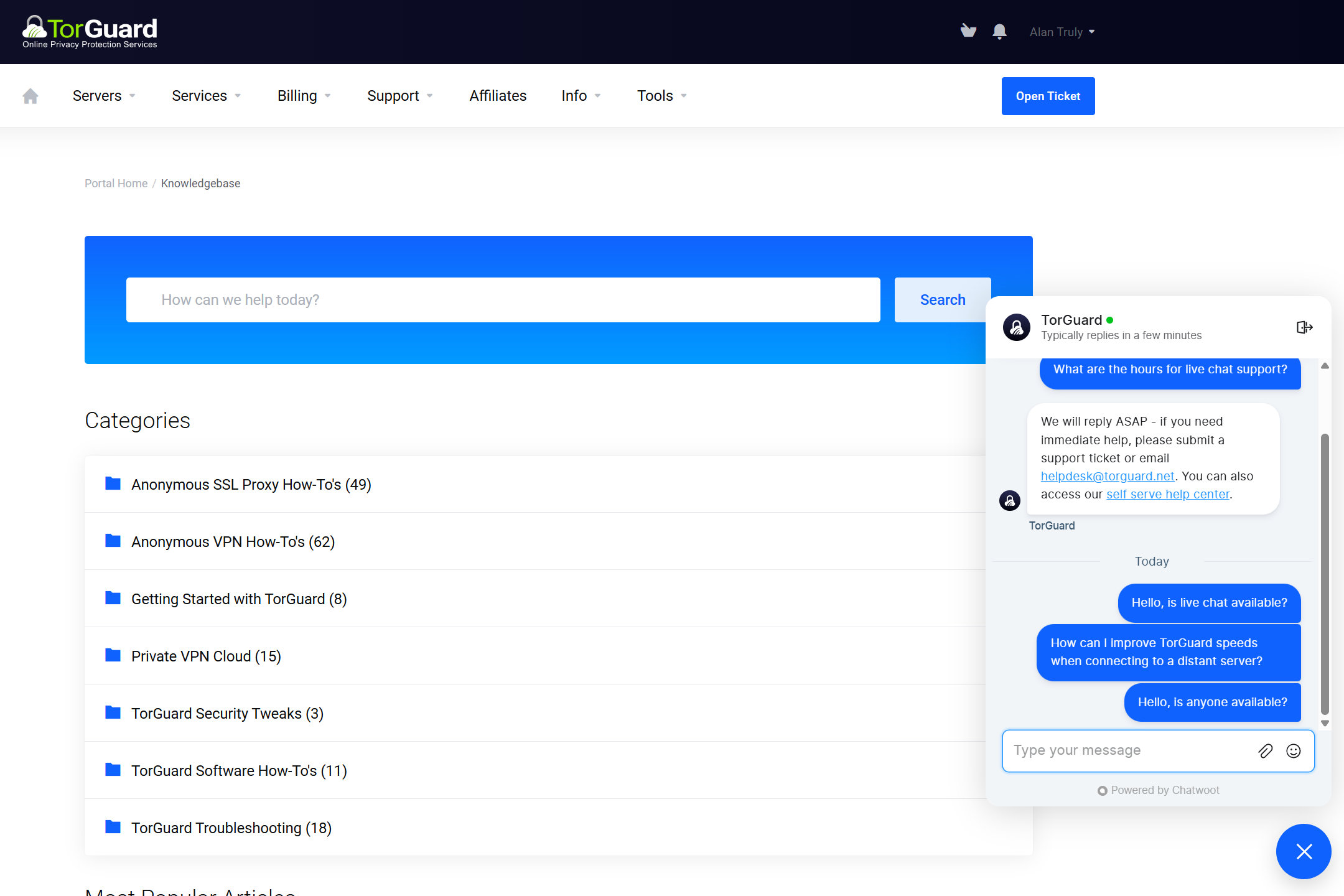Click the cart/shopping bag icon
Viewport: 1344px width, 896px height.
tap(967, 31)
